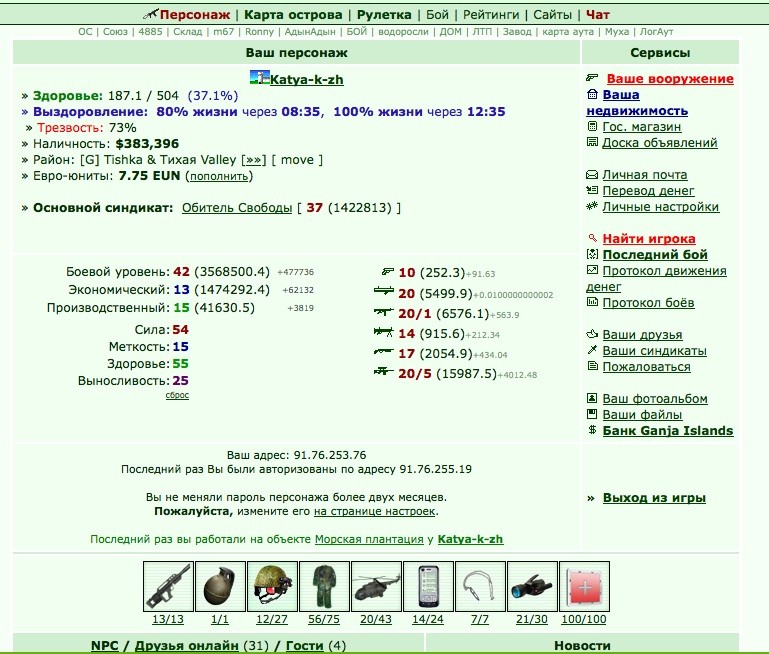Click the dollar icon beside Банк Ganja Islands

click(x=592, y=430)
